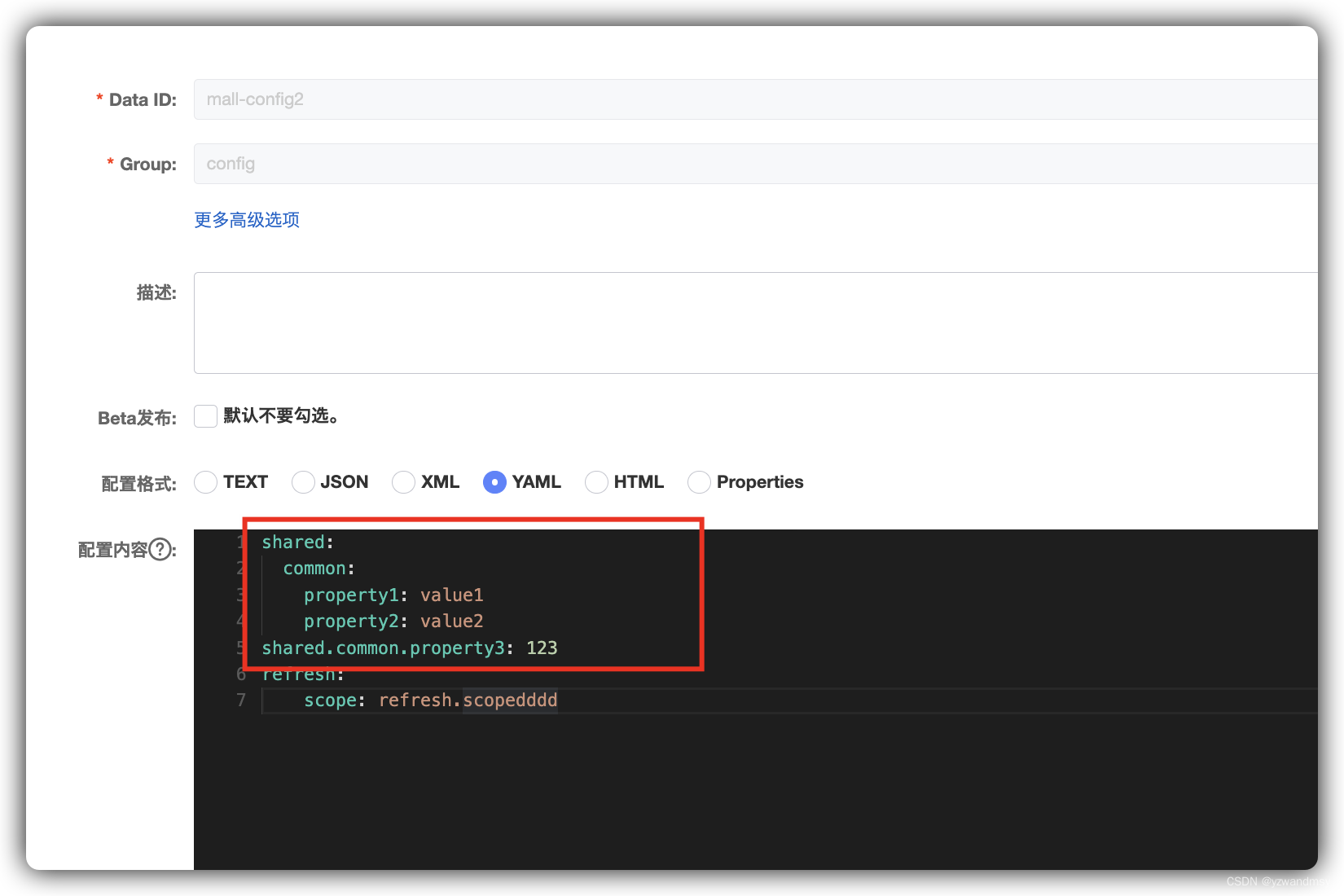This screenshot has width=1344, height=896.
Task: Click value2 on line 4
Action: coord(452,621)
